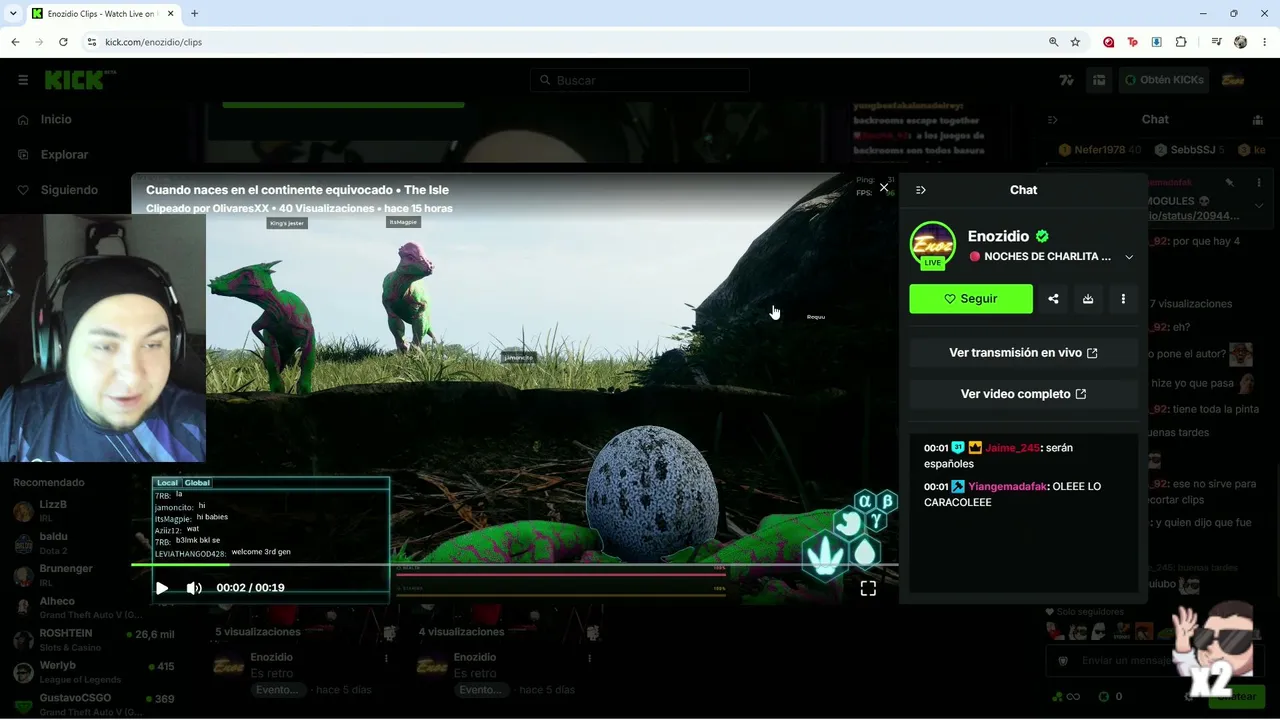Open the gift shop icon in Kick header
The width and height of the screenshot is (1280, 720).
(1099, 80)
